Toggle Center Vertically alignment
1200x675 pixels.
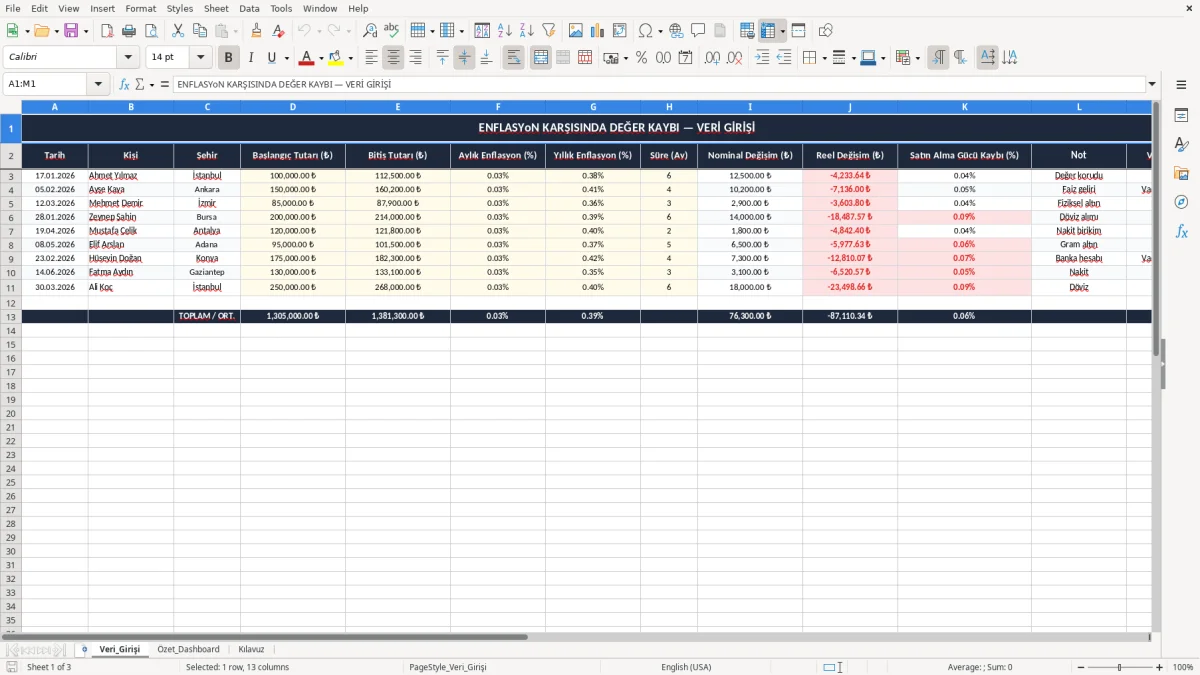464,58
